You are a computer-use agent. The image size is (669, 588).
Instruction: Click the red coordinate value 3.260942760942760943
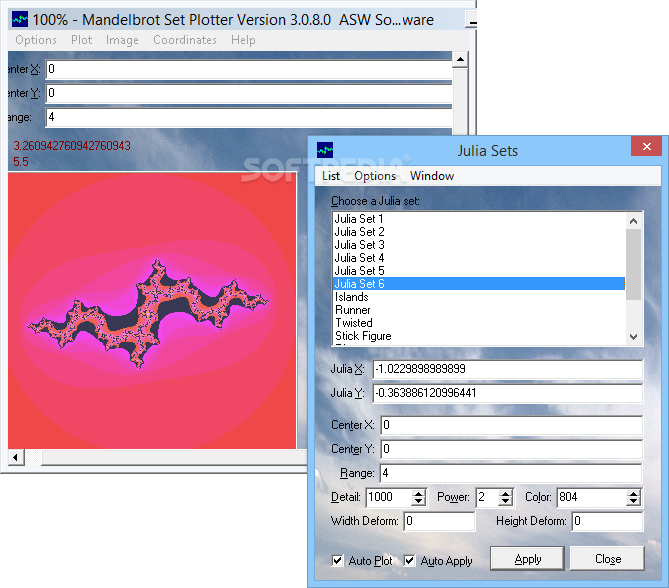[x=72, y=146]
